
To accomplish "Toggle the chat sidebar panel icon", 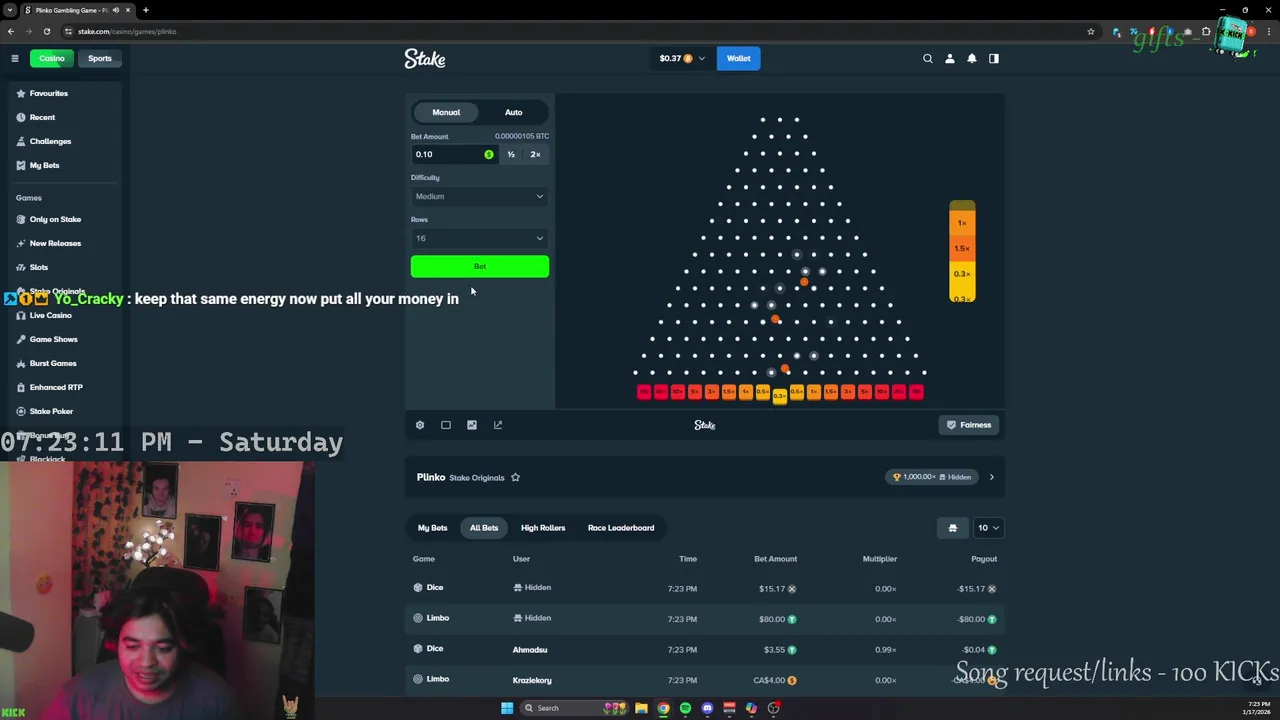I will 994,58.
